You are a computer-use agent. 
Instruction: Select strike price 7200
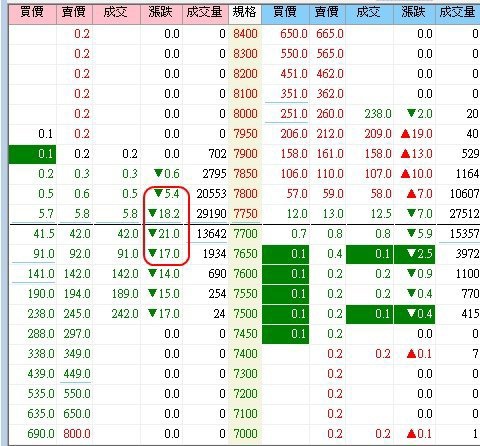click(x=245, y=394)
